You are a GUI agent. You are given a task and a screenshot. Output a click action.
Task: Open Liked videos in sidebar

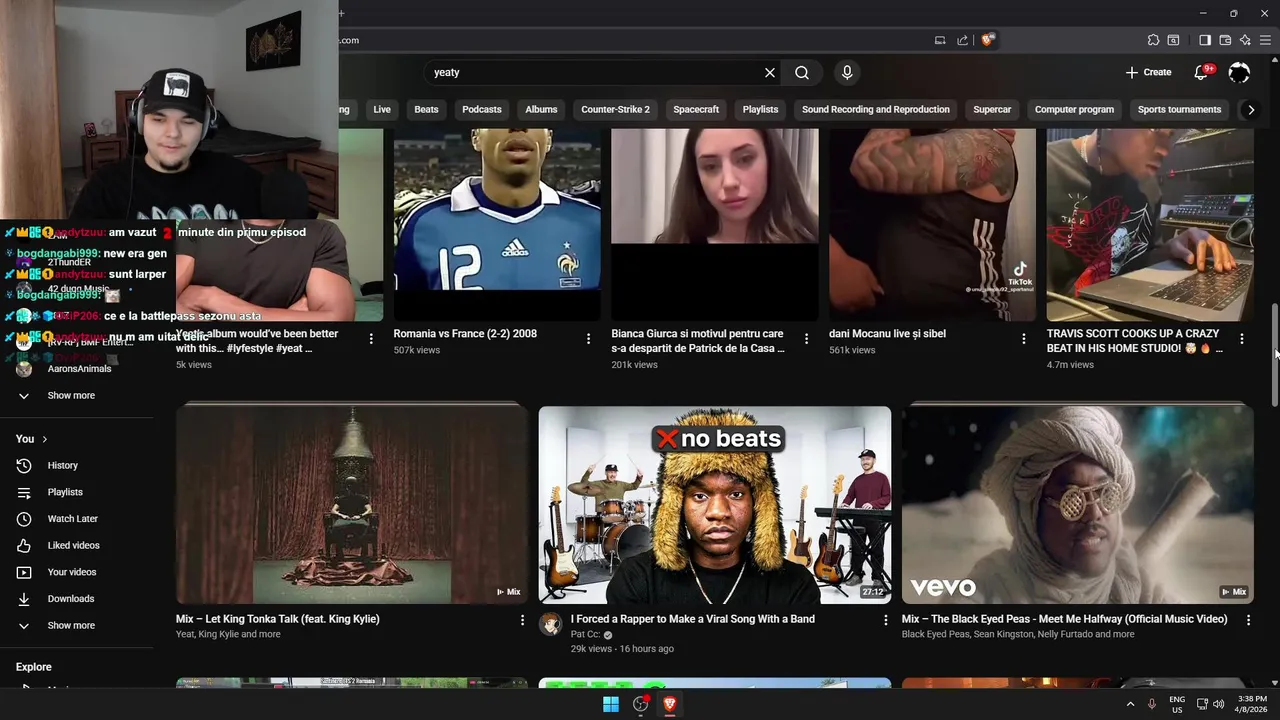73,546
